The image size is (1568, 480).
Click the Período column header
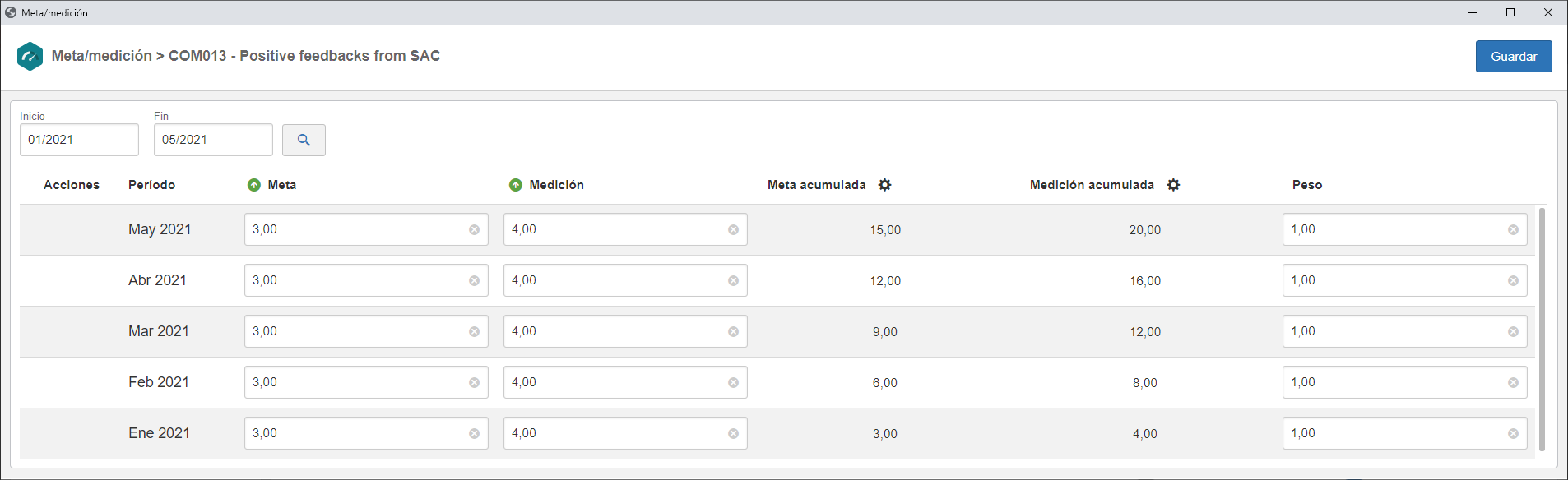(x=151, y=185)
